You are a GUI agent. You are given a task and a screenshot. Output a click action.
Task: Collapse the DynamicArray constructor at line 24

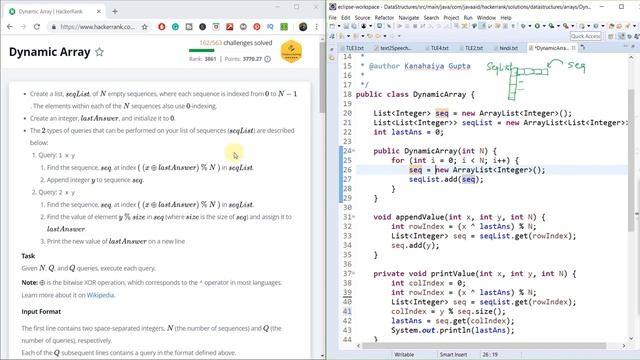coord(353,151)
